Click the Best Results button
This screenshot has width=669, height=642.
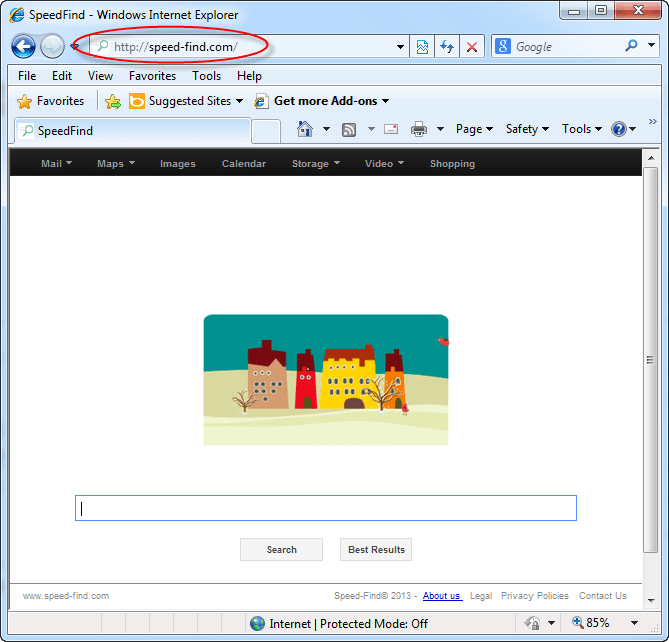point(376,549)
